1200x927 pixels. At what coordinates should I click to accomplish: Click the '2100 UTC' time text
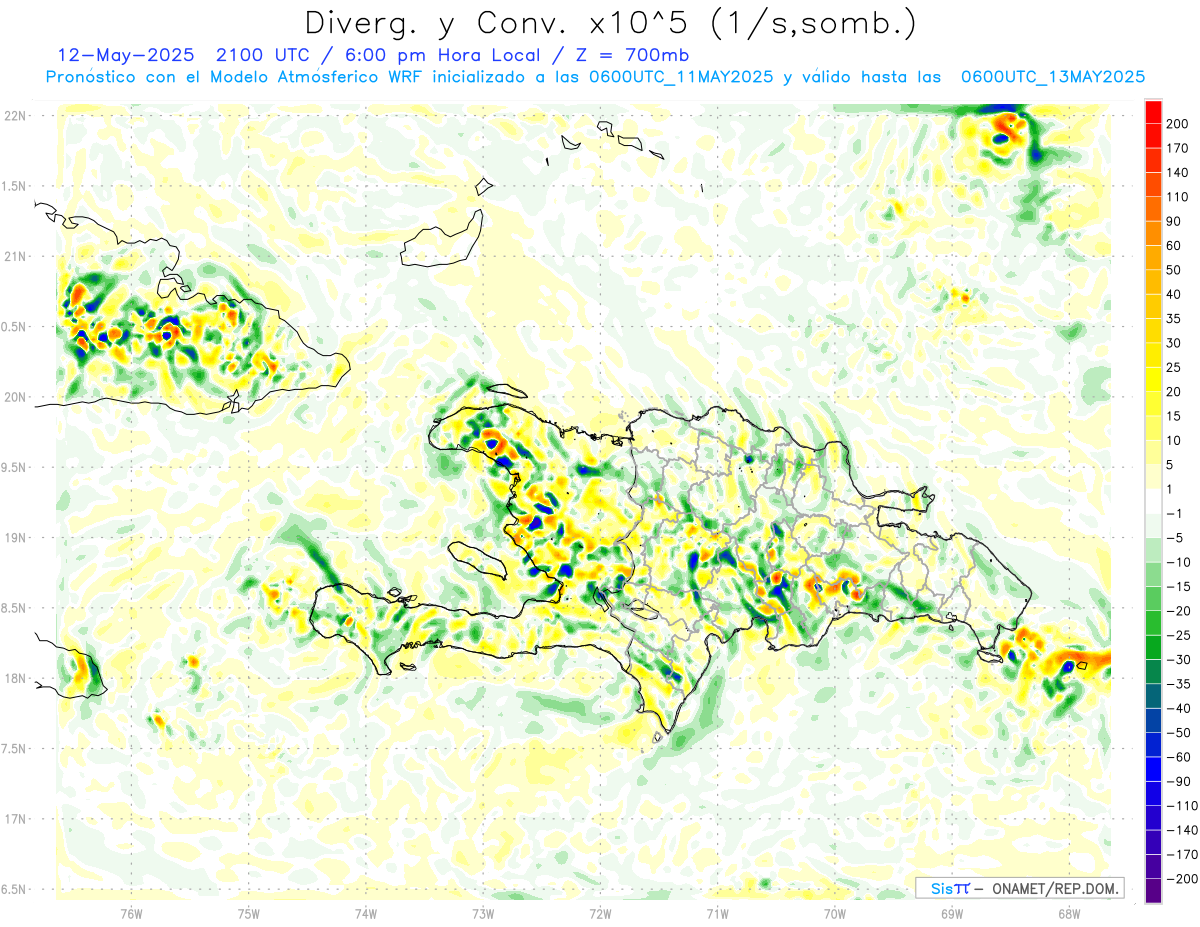[265, 55]
